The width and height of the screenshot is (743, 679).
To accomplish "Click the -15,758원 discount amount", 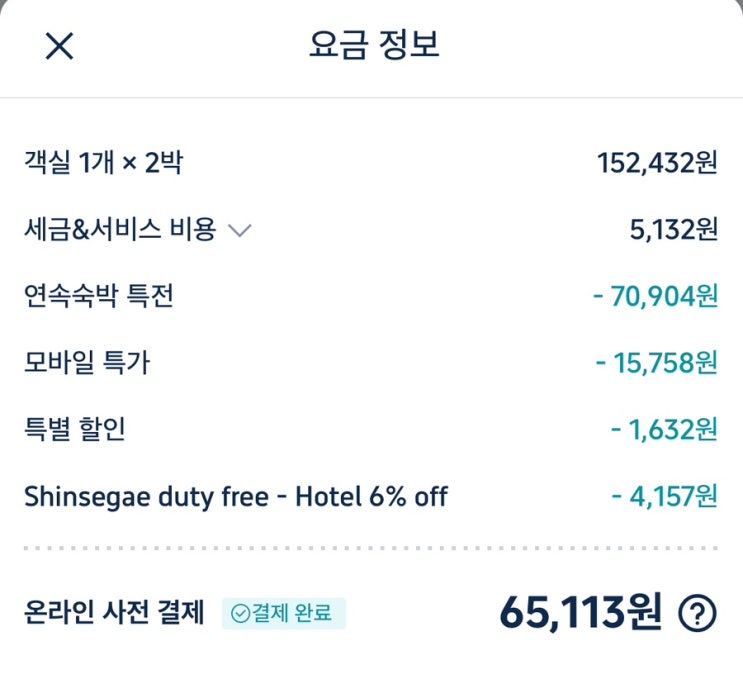I will point(656,363).
